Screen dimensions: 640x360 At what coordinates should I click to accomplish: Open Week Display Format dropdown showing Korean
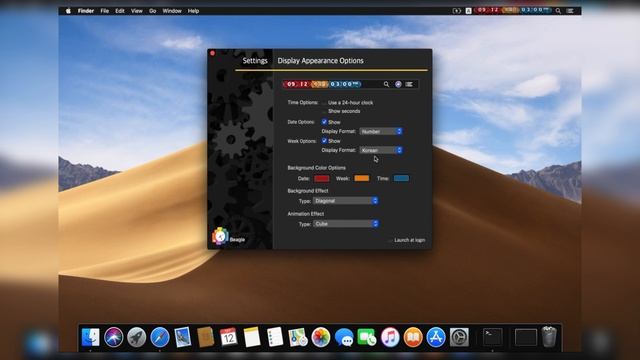pos(381,150)
